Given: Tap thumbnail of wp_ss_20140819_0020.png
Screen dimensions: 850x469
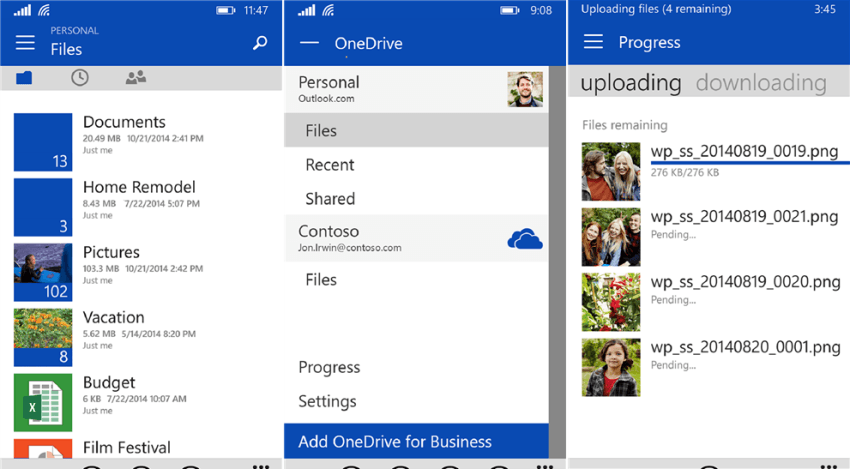Looking at the screenshot, I should pyautogui.click(x=611, y=302).
